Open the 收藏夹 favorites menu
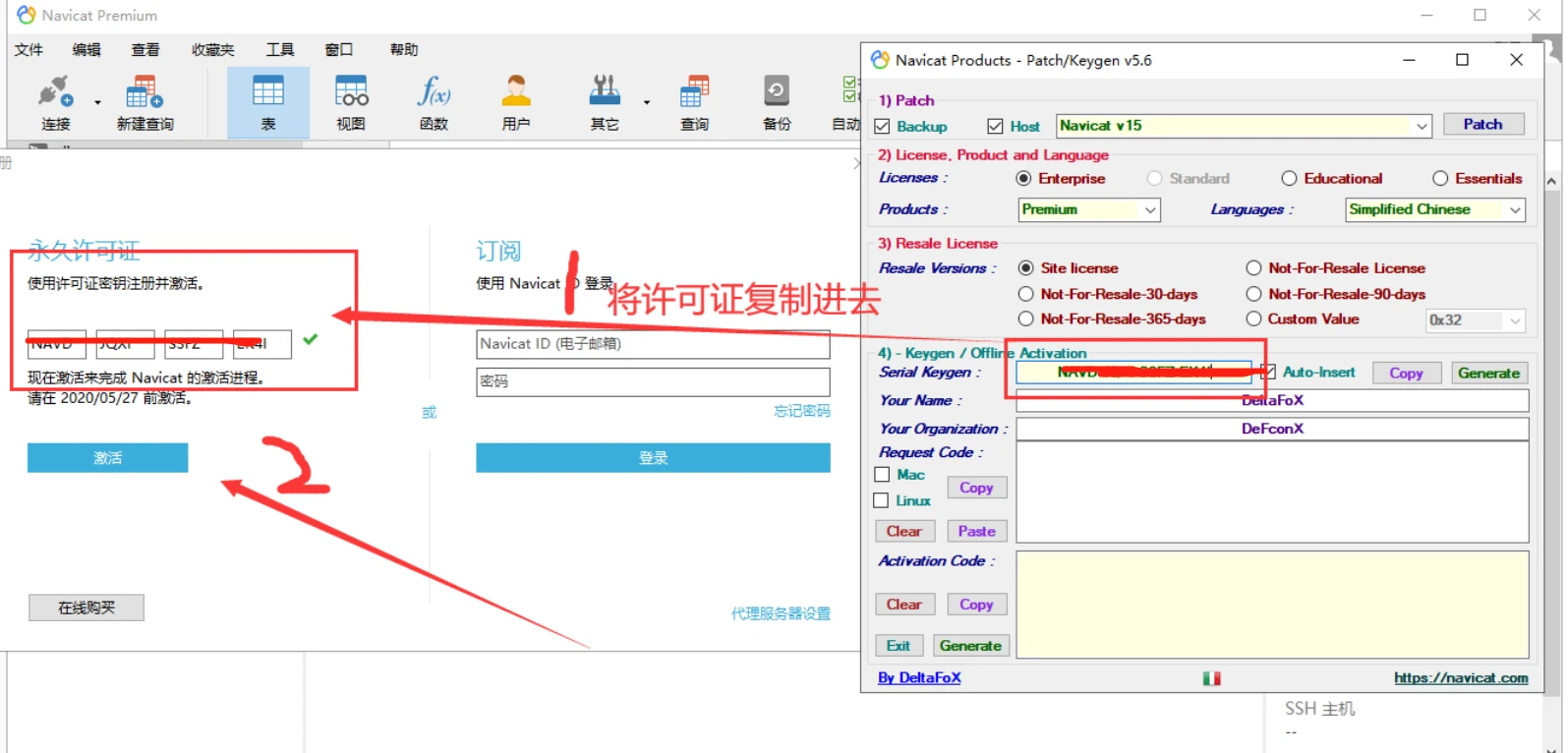Image resolution: width=1568 pixels, height=753 pixels. (212, 49)
